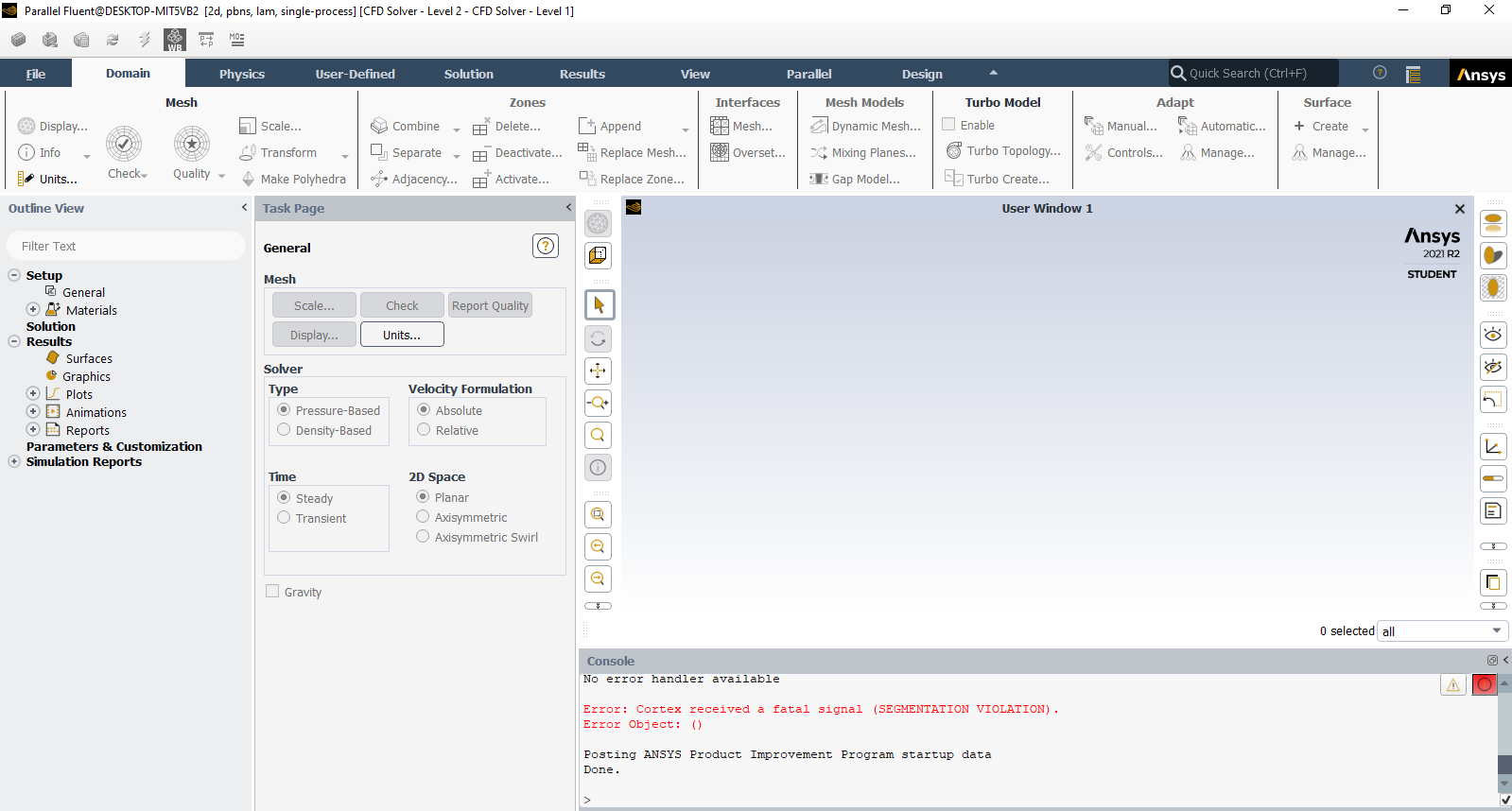Click Report Quality button
Image resolution: width=1512 pixels, height=811 pixels.
(x=490, y=305)
